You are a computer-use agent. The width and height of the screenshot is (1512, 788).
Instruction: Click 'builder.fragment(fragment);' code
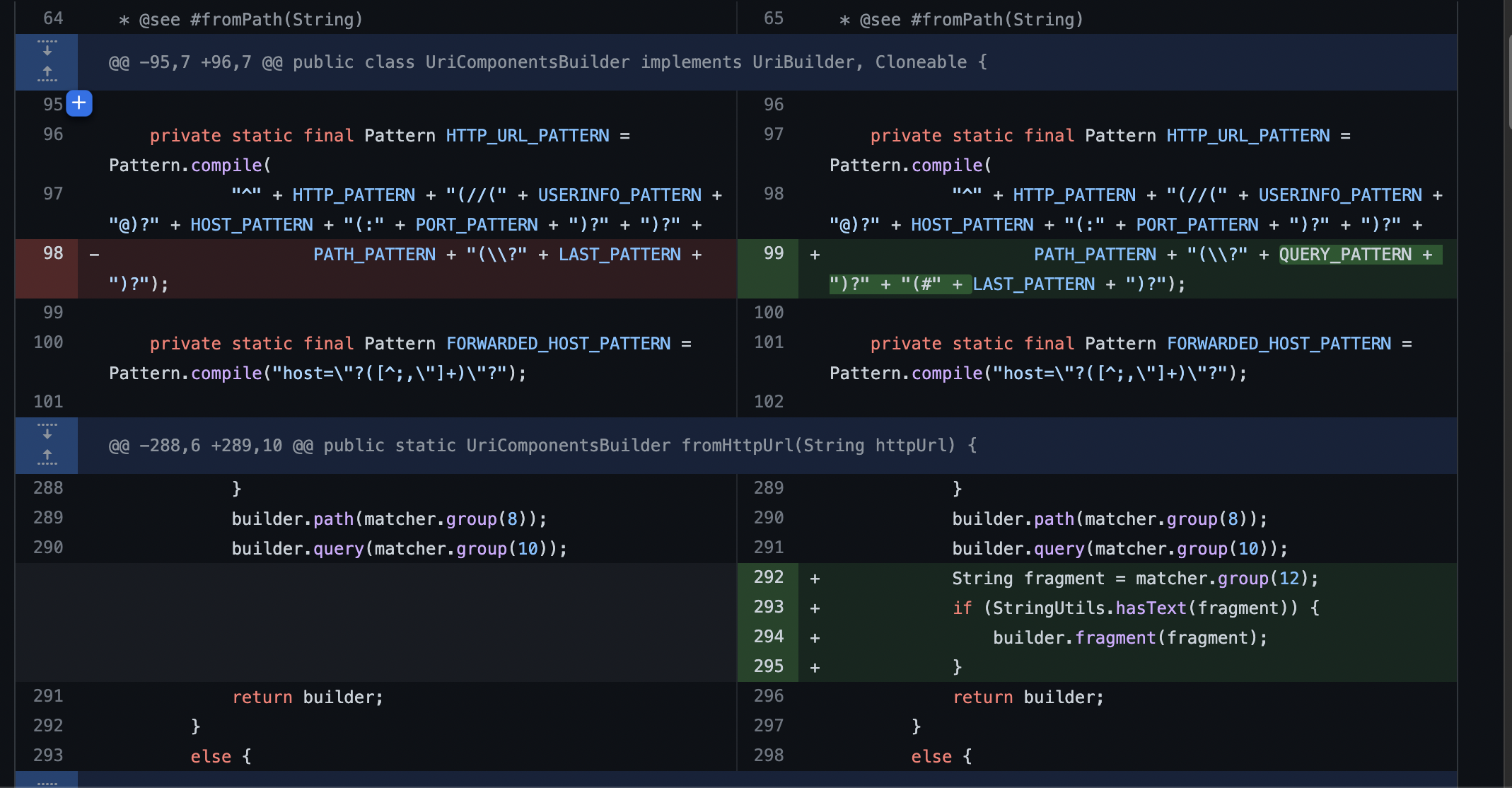pyautogui.click(x=1130, y=638)
